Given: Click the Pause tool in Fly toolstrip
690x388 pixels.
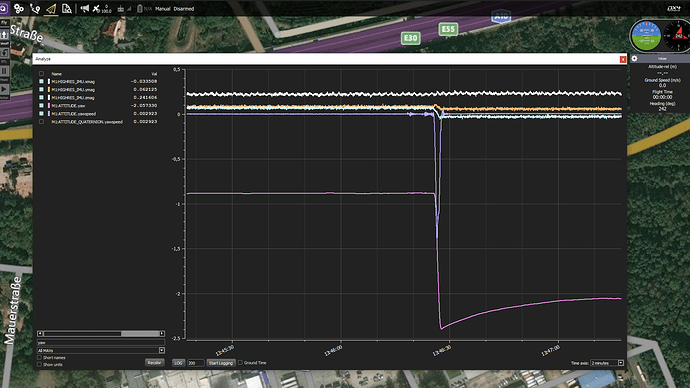Looking at the screenshot, I should [x=4, y=73].
